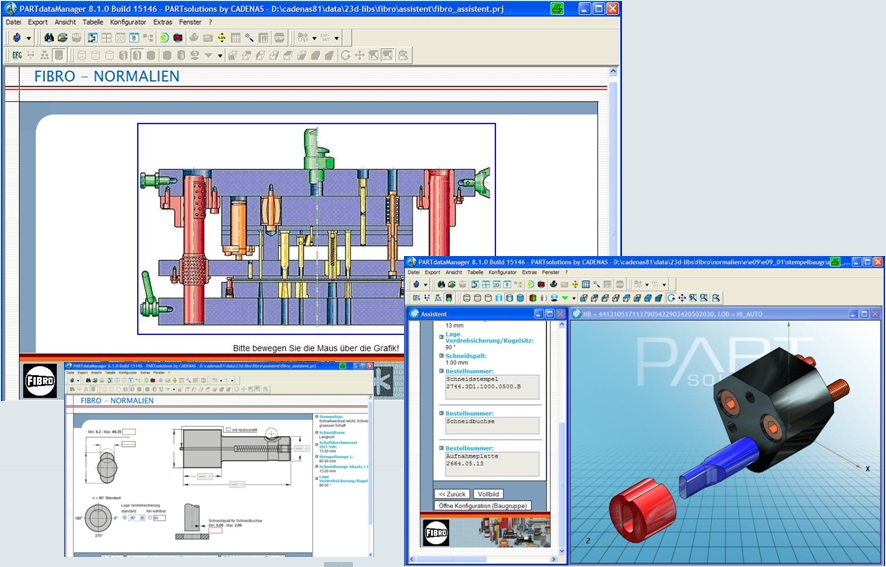
Task: Click table grid icon after yellow arrows, main window
Action: click(236, 38)
